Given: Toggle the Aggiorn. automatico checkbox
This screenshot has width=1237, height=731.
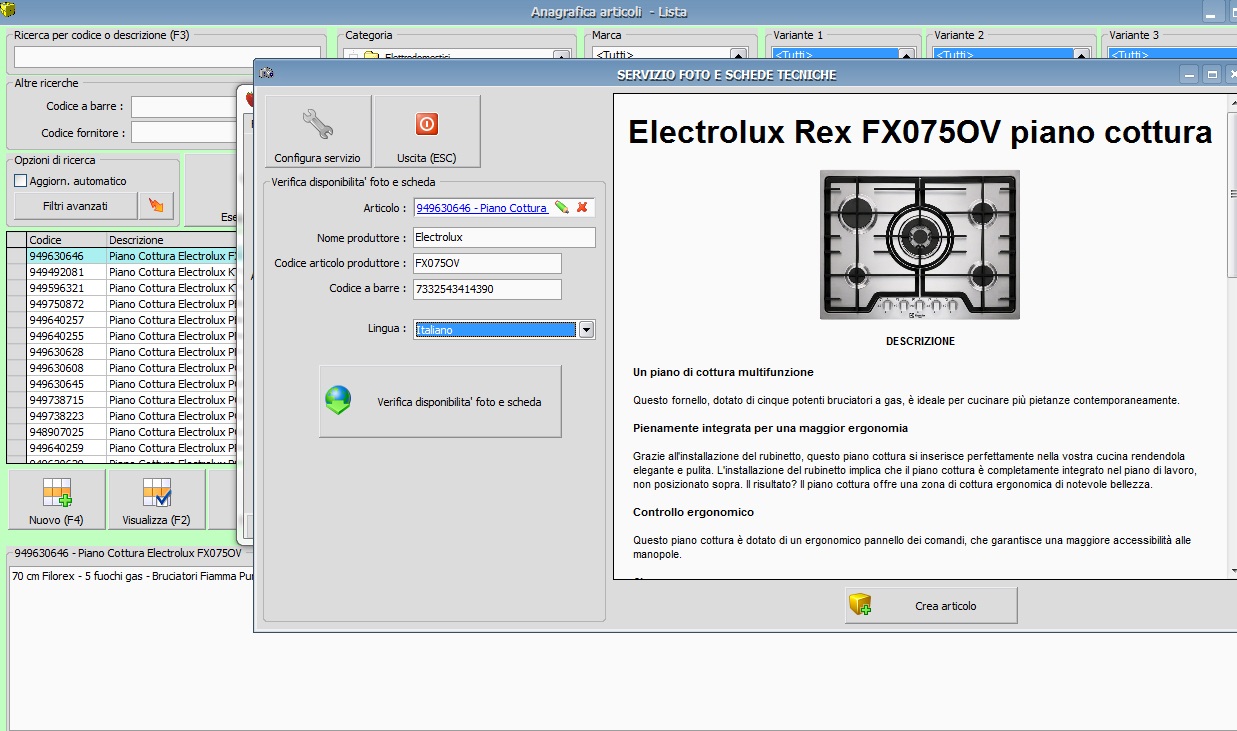Looking at the screenshot, I should tap(21, 181).
